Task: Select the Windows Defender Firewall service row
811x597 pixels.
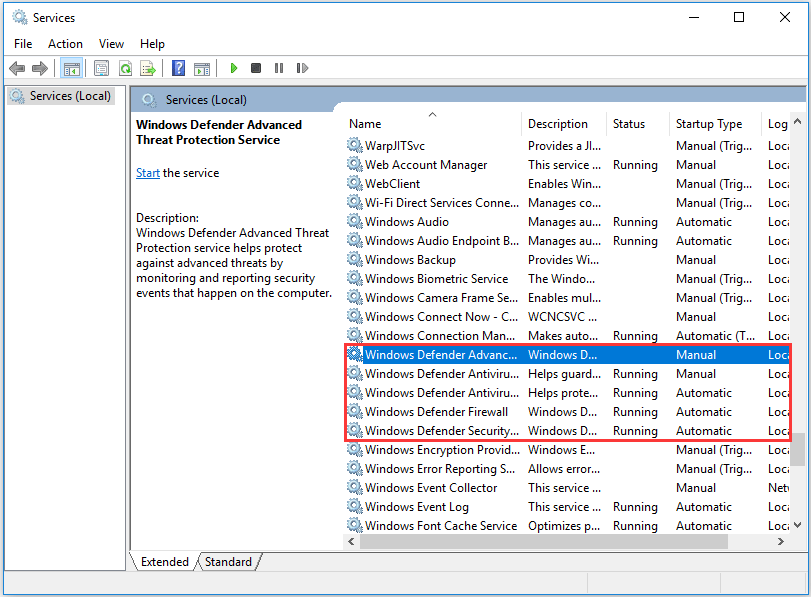Action: coord(436,412)
